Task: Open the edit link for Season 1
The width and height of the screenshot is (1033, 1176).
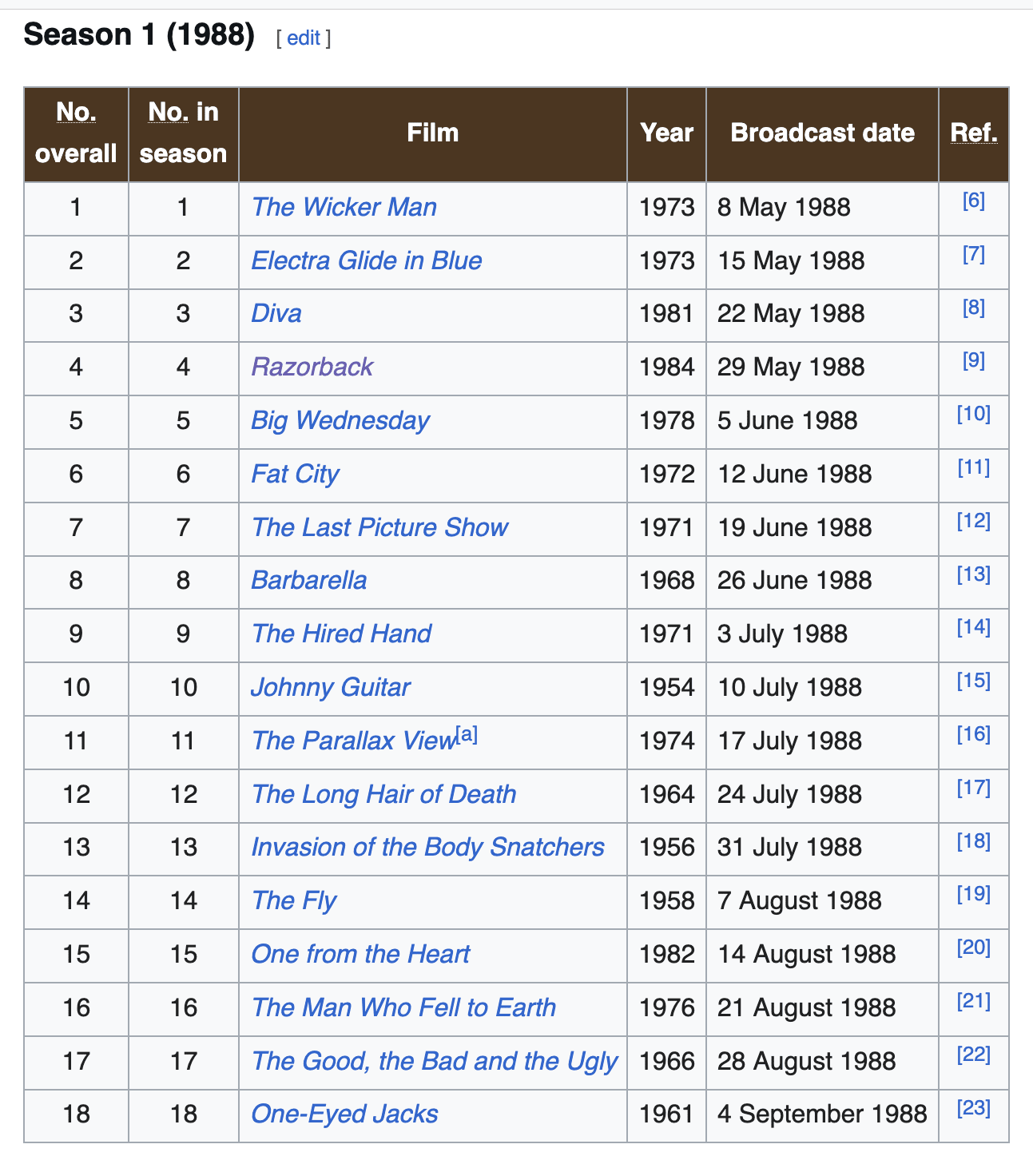Action: coord(304,38)
